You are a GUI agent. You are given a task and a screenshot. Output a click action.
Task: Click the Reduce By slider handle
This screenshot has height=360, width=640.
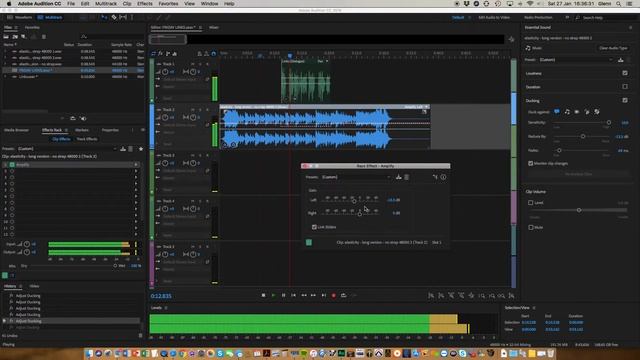[x=583, y=136]
